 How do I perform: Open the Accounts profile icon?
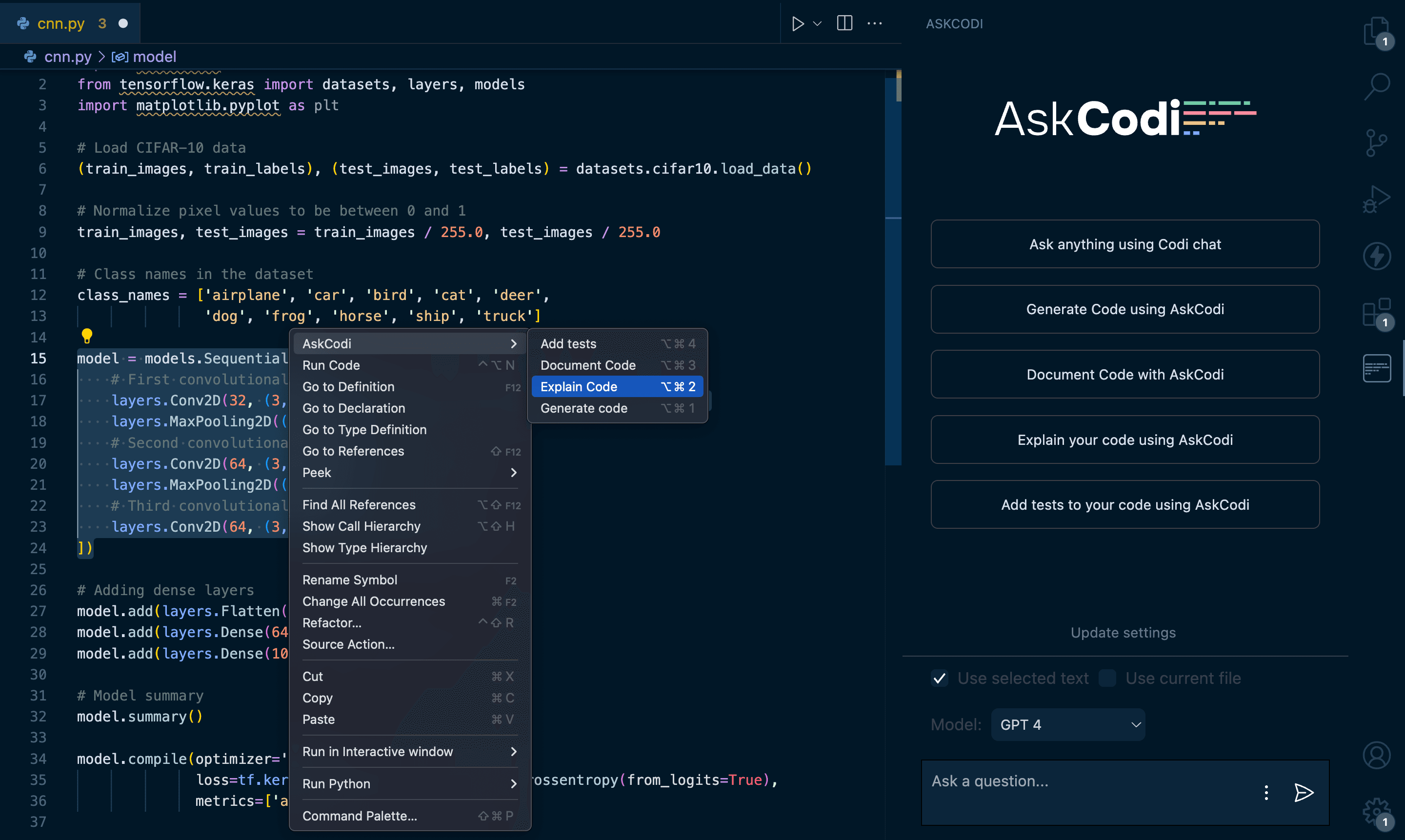pos(1376,755)
